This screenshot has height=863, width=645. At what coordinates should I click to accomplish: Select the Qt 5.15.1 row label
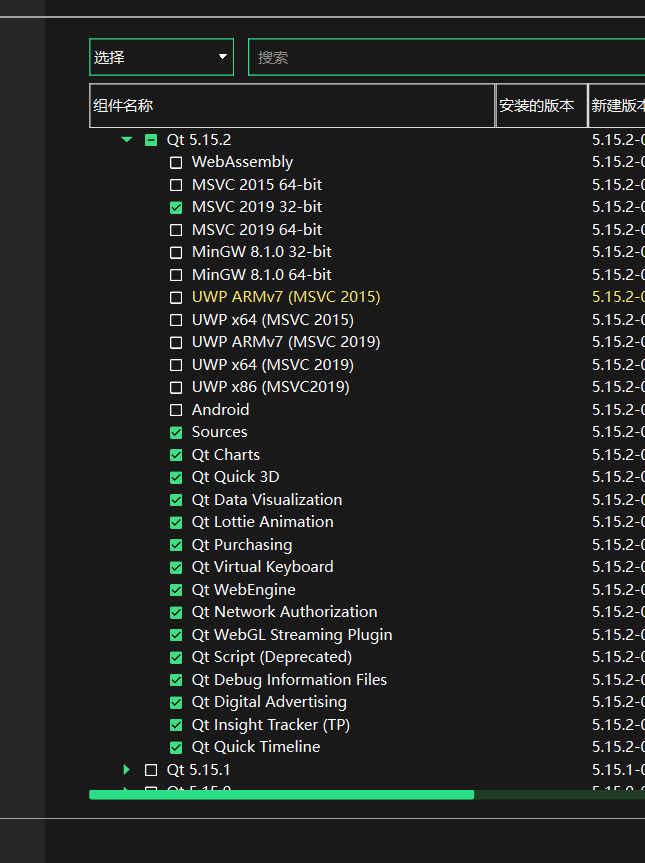pos(198,769)
